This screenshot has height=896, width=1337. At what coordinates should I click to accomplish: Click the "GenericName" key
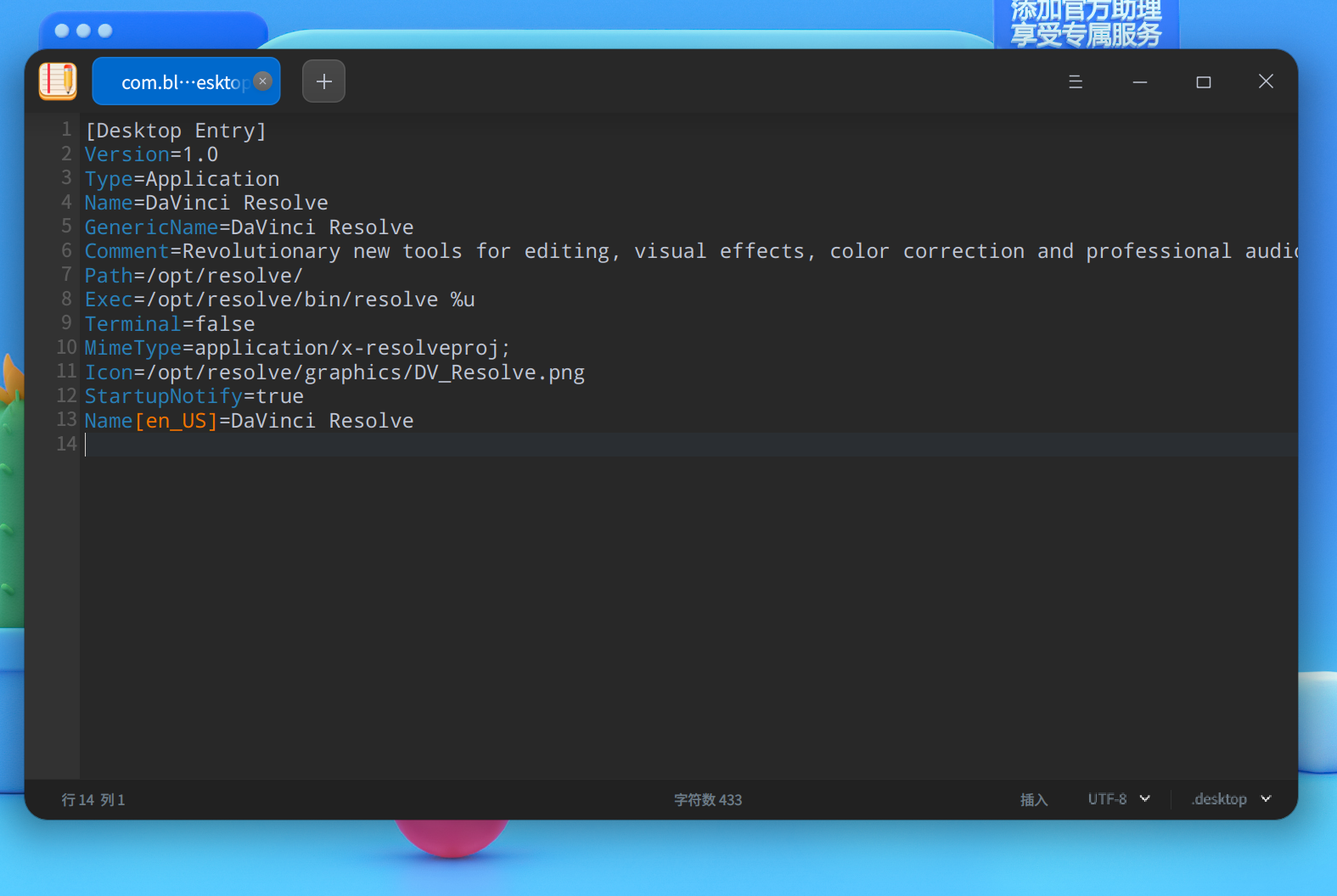click(152, 227)
